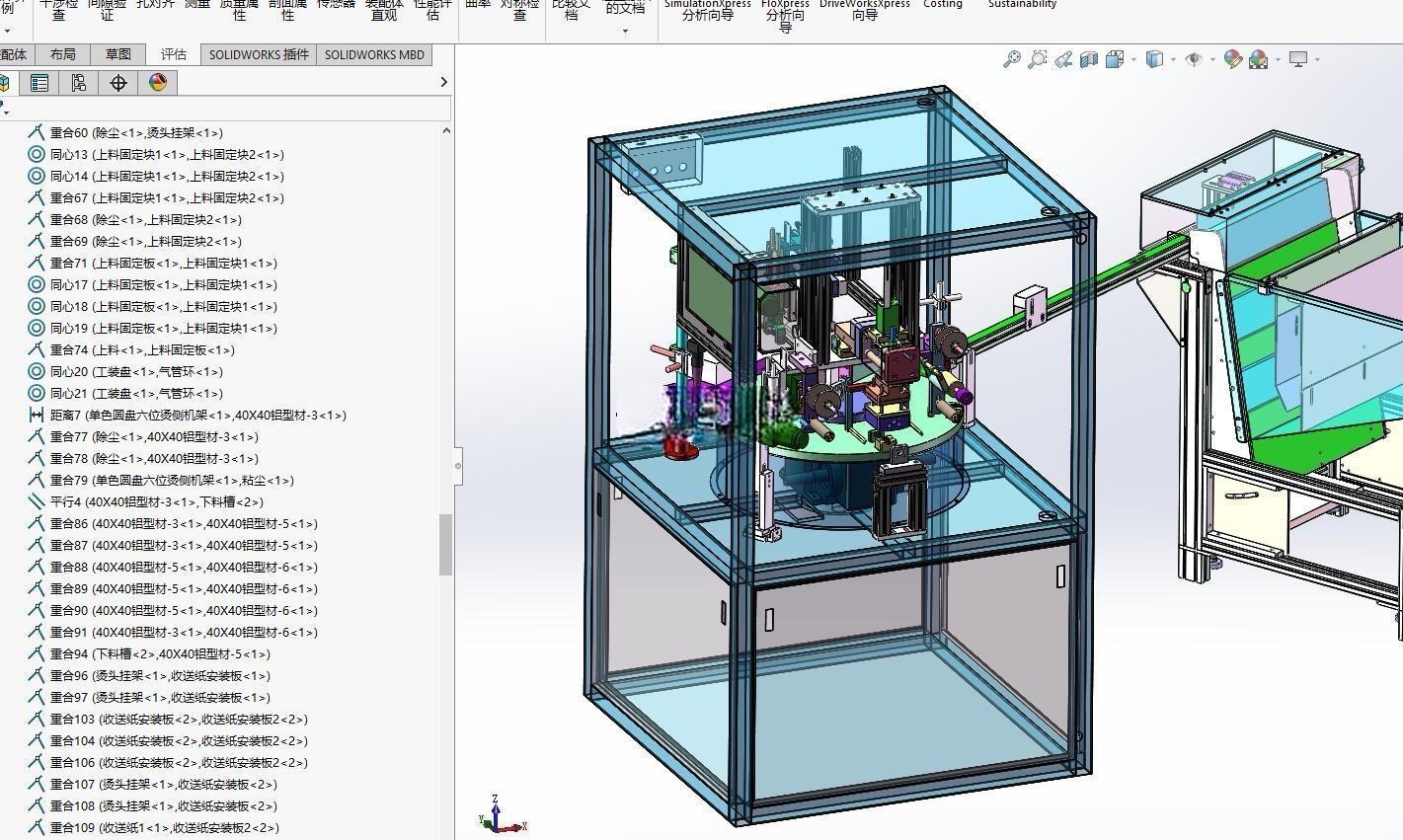Click the distance icon of mate 距离7
This screenshot has height=840, width=1403.
tap(37, 415)
